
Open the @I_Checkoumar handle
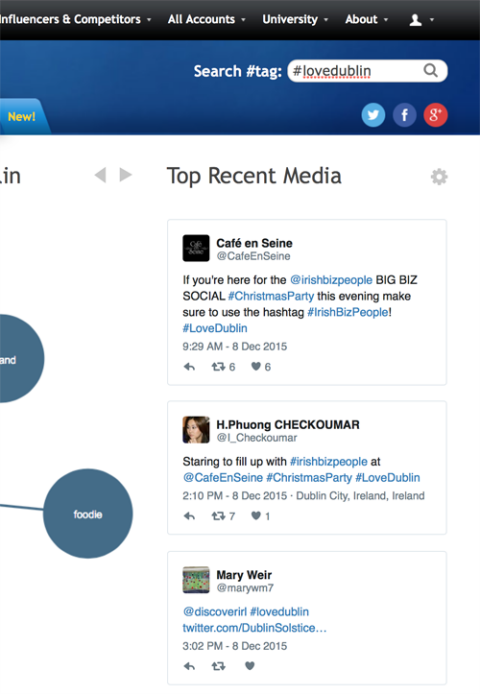click(x=256, y=437)
